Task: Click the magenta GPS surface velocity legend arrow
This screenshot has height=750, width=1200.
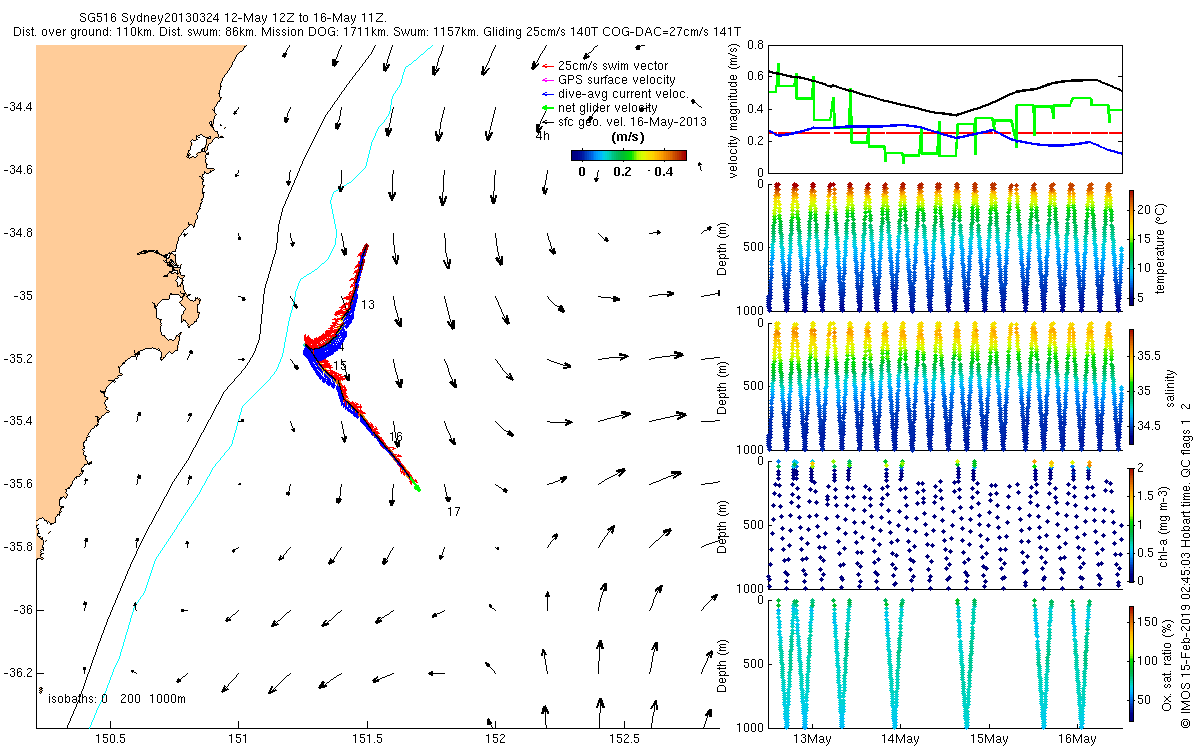Action: (x=547, y=80)
